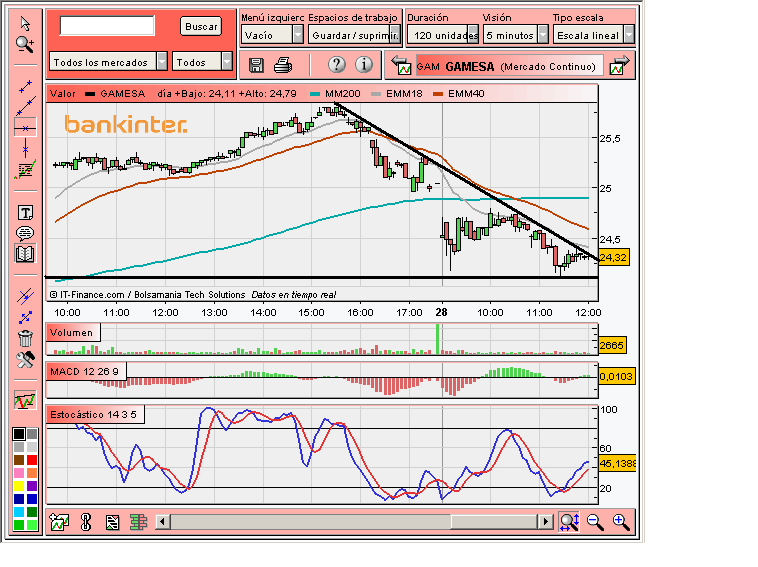Select the speech bubble comment tool
The image size is (758, 567).
pos(25,233)
